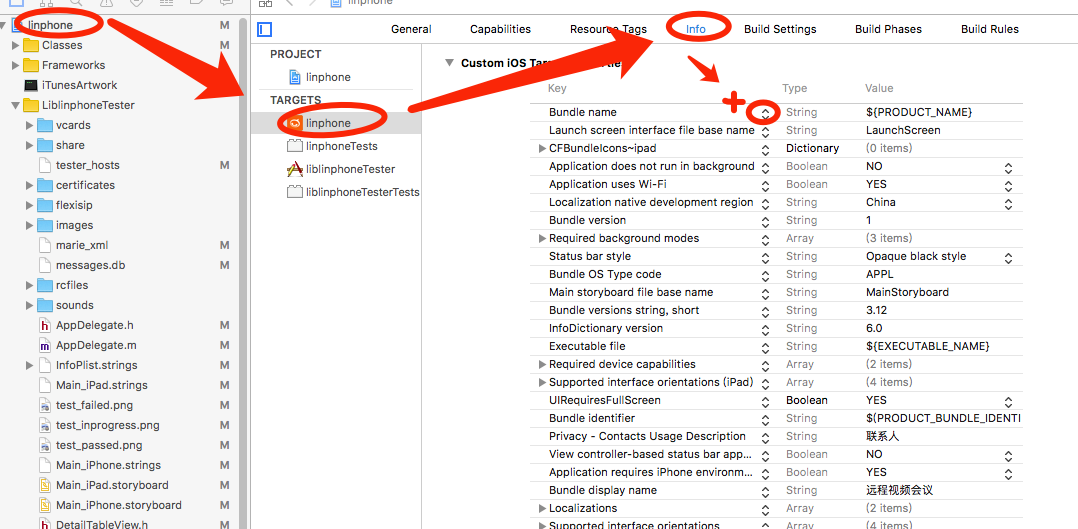Viewport: 1078px width, 529px height.
Task: Click the share folder icon
Action: [45, 145]
